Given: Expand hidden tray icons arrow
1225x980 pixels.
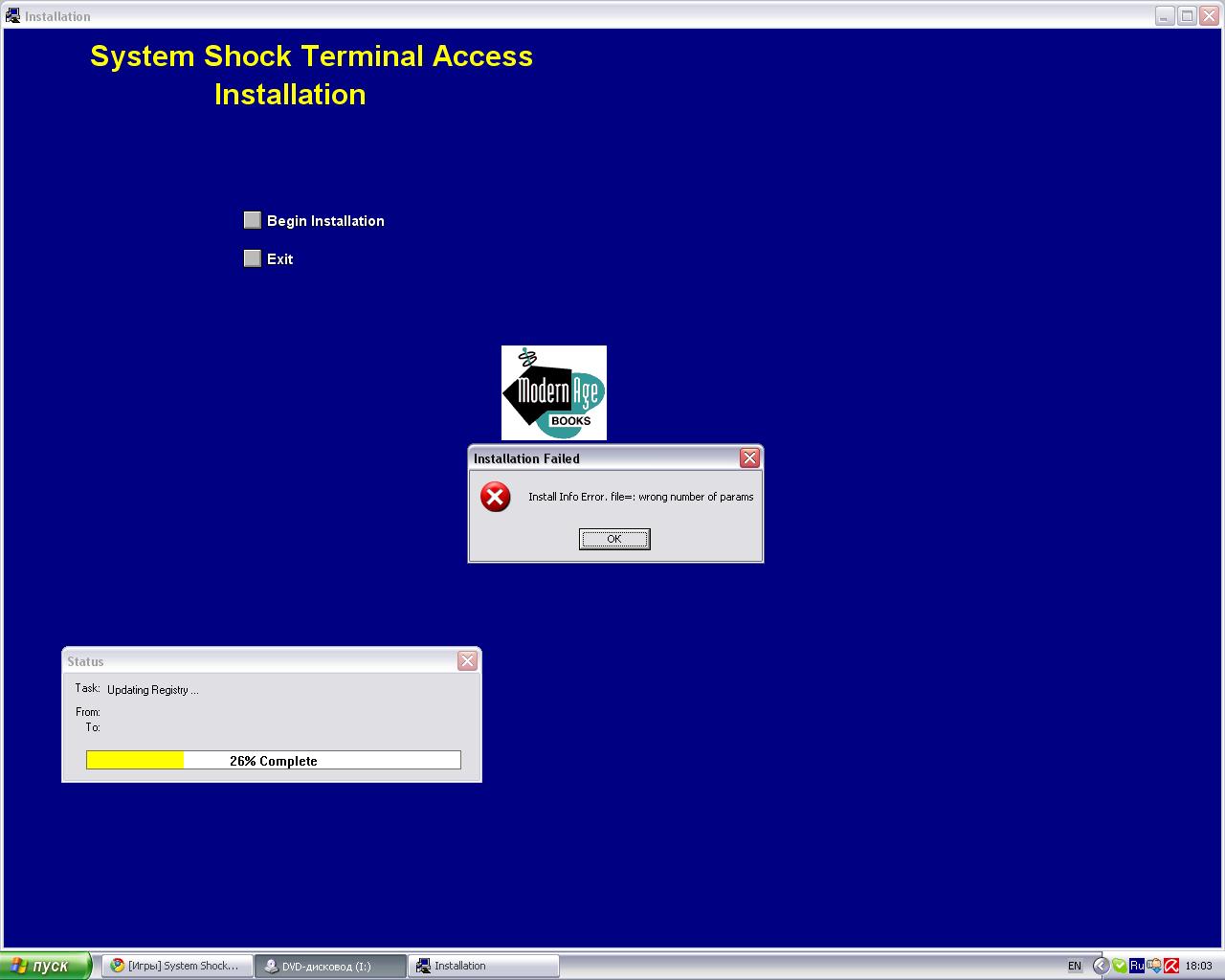Looking at the screenshot, I should tap(1101, 967).
